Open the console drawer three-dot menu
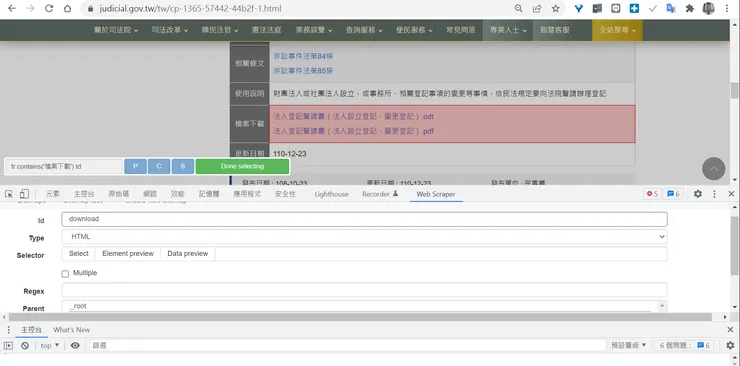 click(8, 330)
